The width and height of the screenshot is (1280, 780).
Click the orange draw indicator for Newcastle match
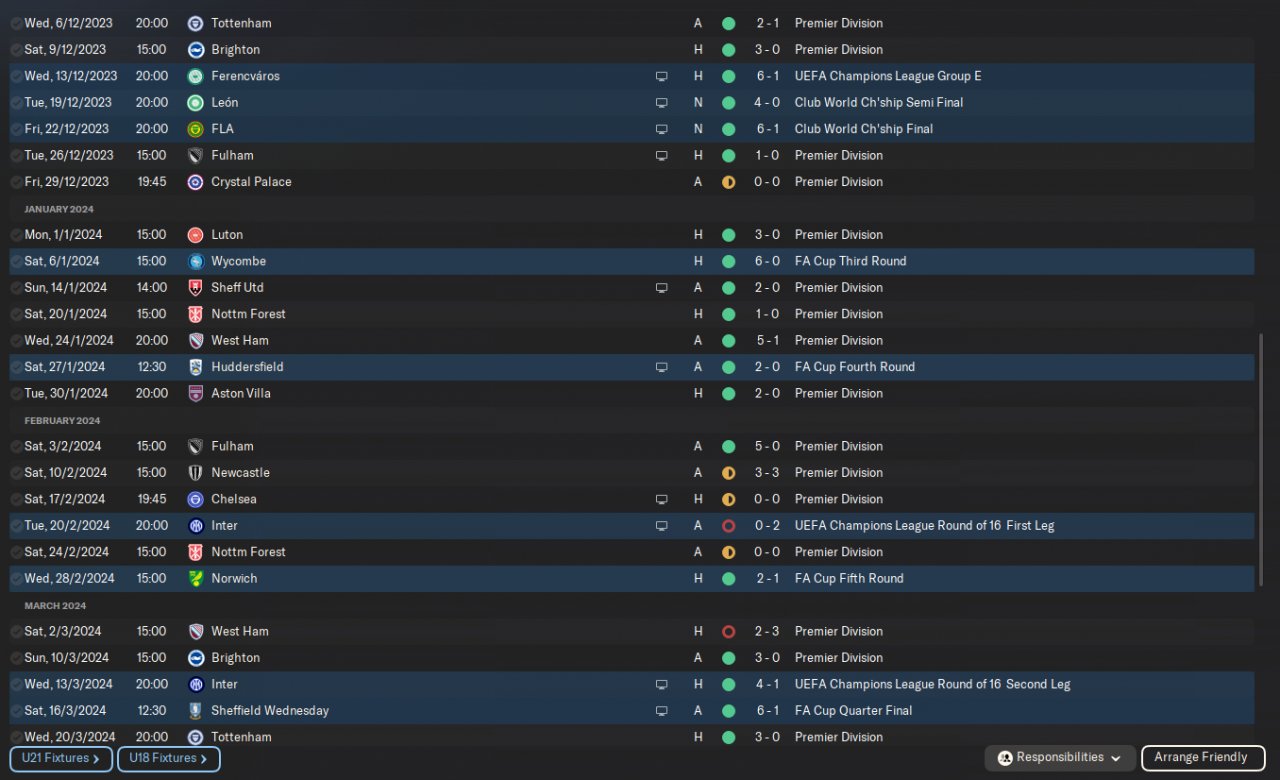coord(728,473)
